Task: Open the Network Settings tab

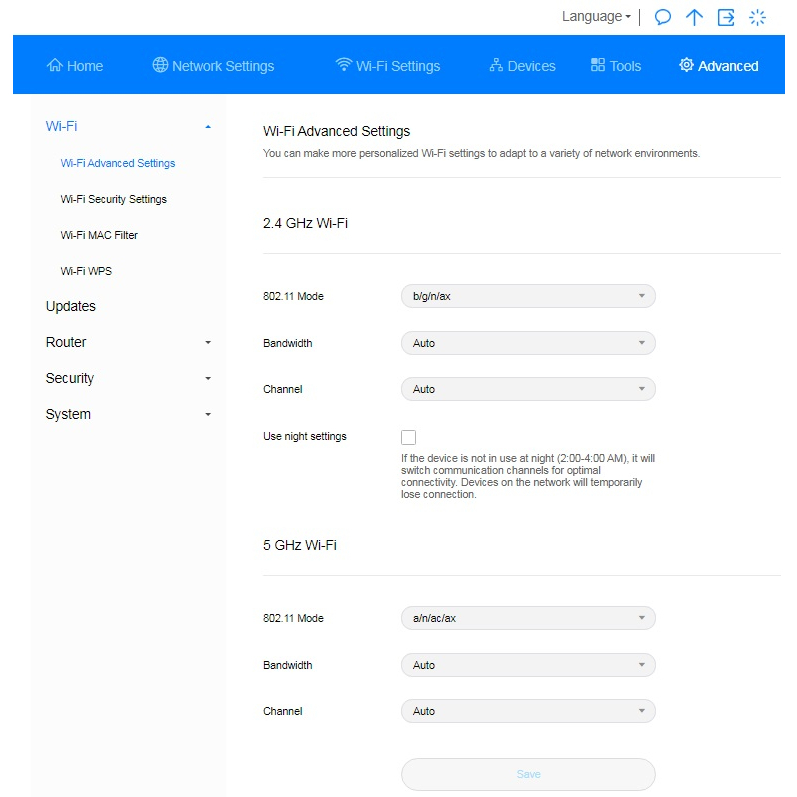Action: pyautogui.click(x=213, y=66)
